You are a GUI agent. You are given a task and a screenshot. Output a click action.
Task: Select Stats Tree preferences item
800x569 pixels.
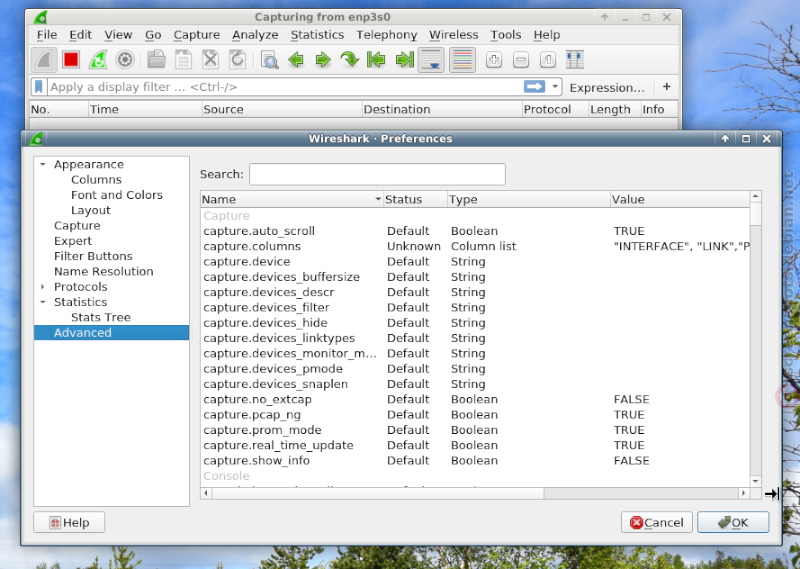pos(101,317)
